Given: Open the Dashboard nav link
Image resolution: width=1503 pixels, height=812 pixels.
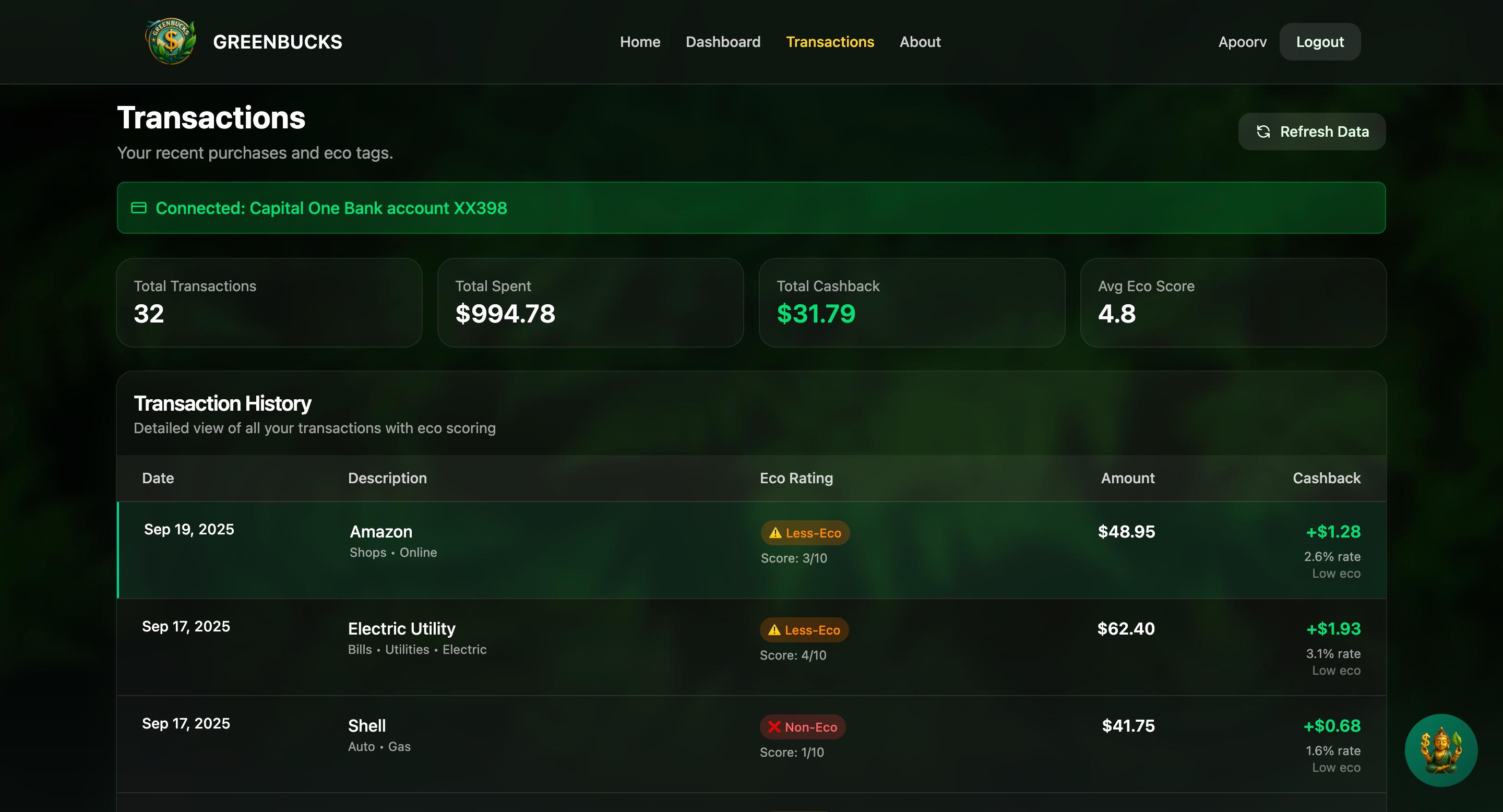Looking at the screenshot, I should pyautogui.click(x=722, y=42).
